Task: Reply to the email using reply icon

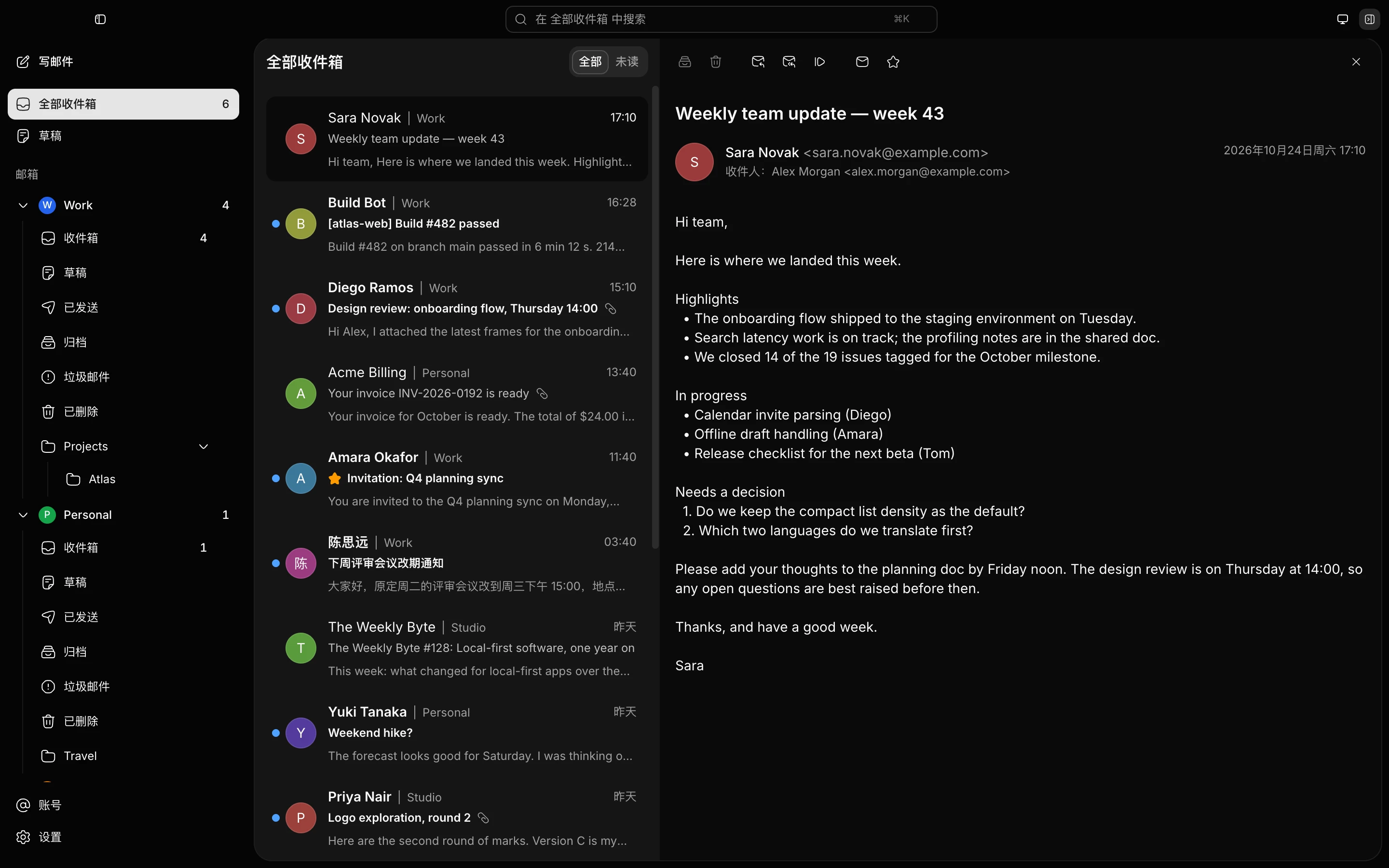Action: (758, 62)
